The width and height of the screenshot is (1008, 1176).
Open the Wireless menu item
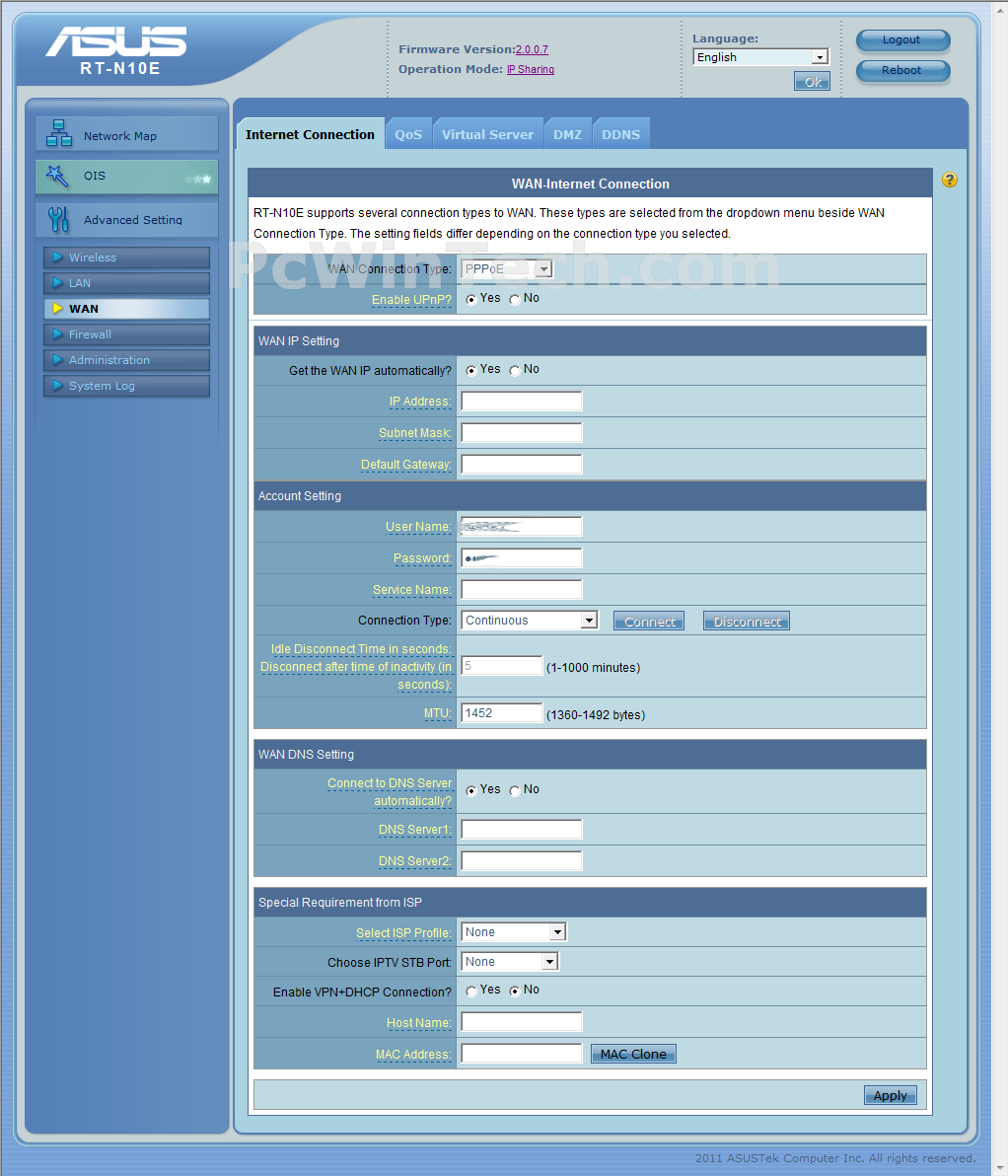127,257
